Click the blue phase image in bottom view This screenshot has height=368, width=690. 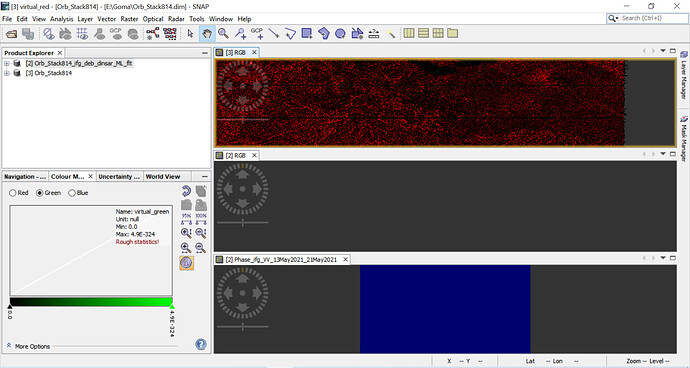(445, 309)
